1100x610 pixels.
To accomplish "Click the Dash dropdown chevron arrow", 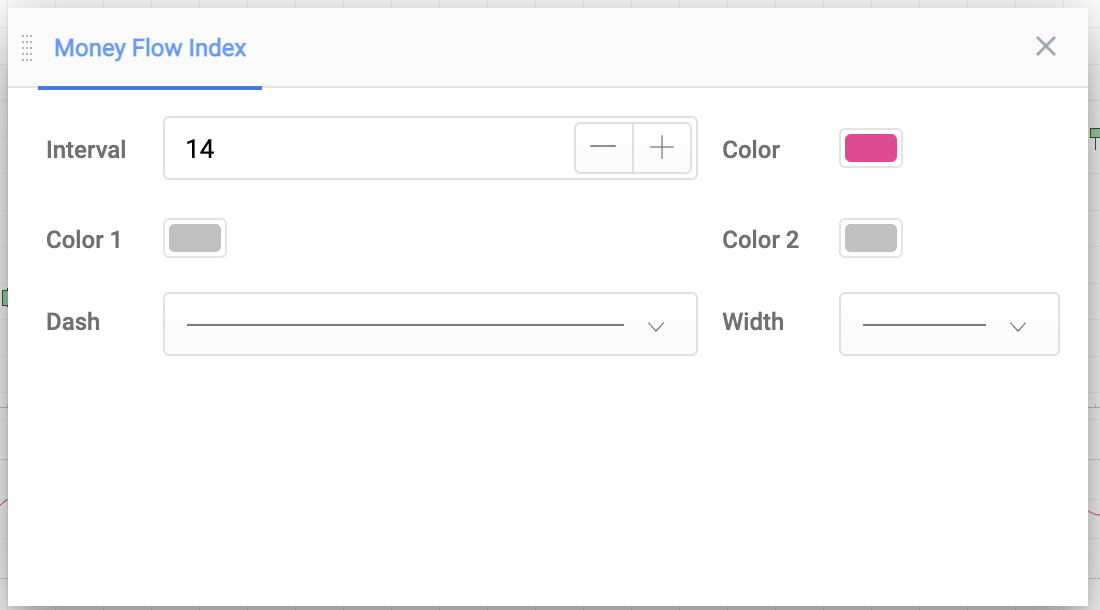I will [656, 326].
